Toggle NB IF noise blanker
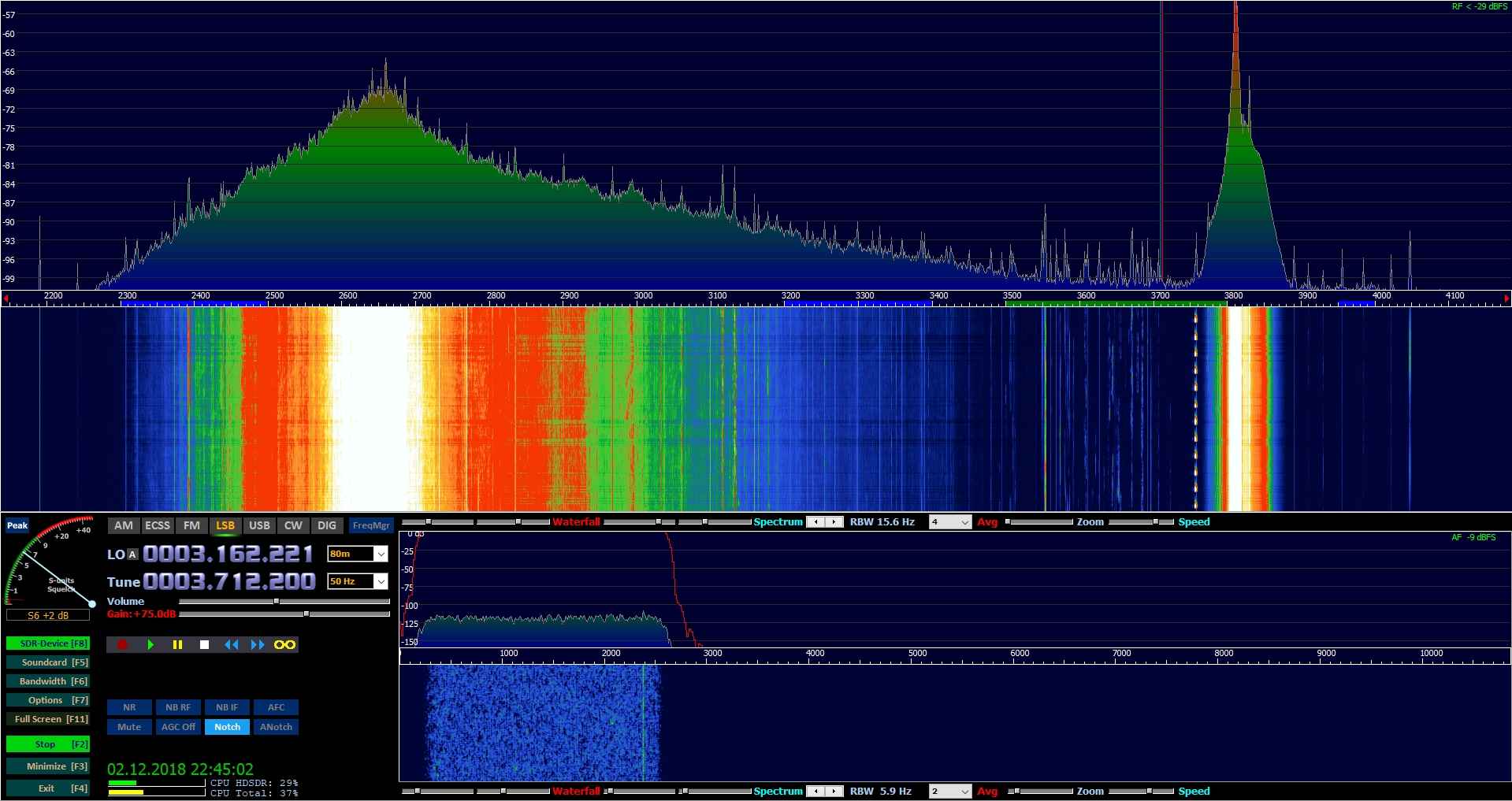 click(x=227, y=707)
